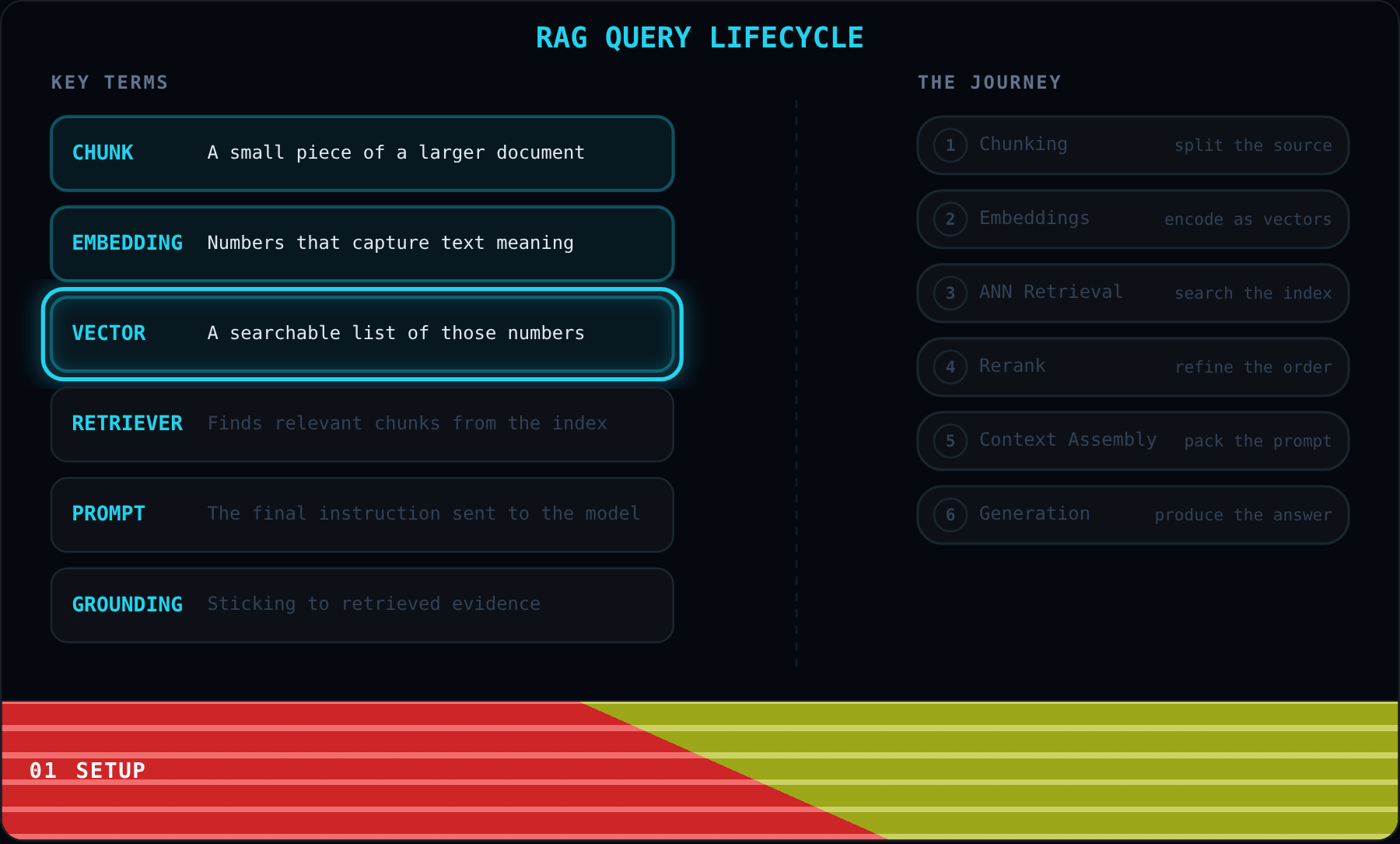Select the EMBEDDING key term card
Image resolution: width=1400 pixels, height=844 pixels.
click(x=362, y=243)
